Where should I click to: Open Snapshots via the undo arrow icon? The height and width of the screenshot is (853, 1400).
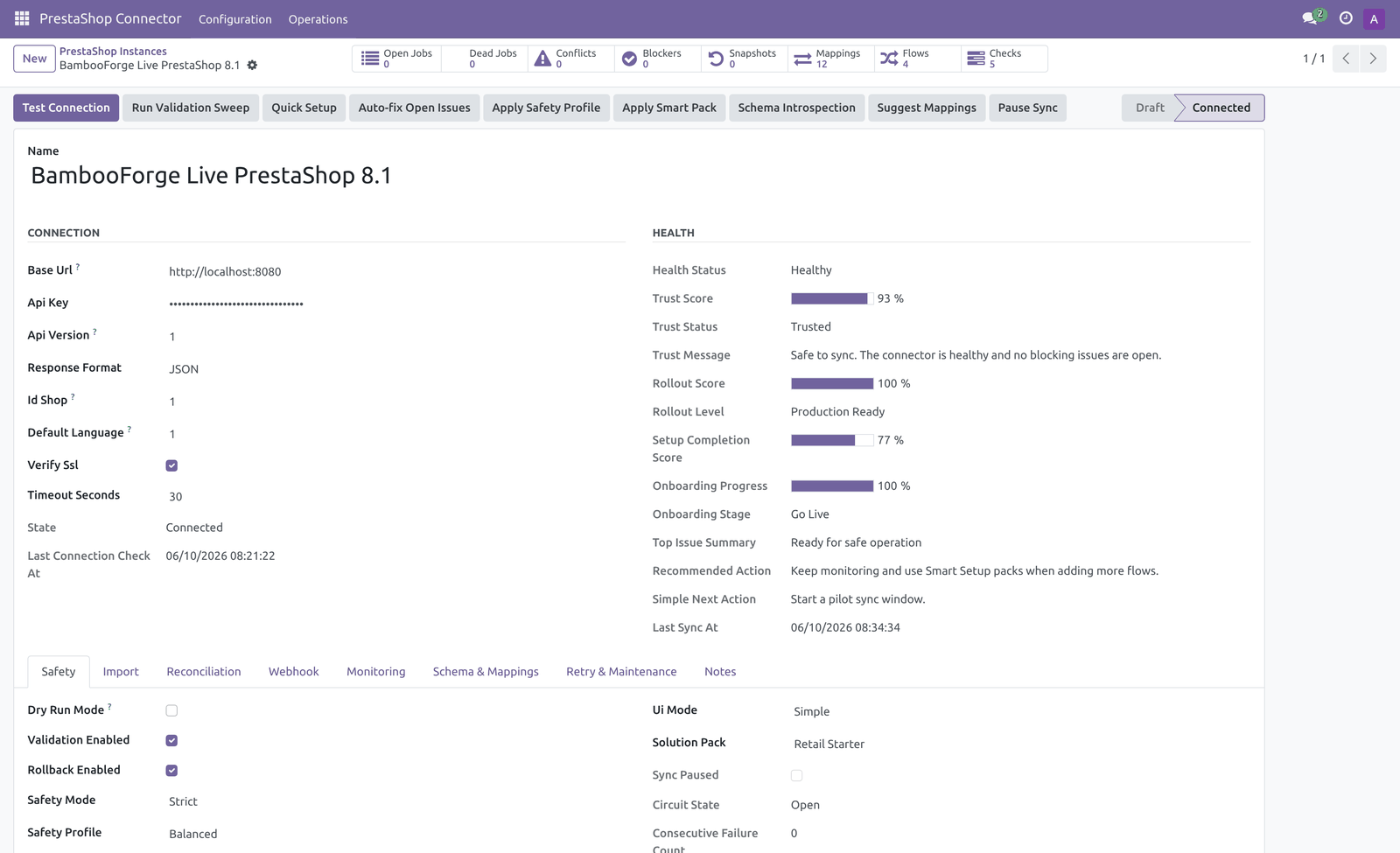[716, 59]
